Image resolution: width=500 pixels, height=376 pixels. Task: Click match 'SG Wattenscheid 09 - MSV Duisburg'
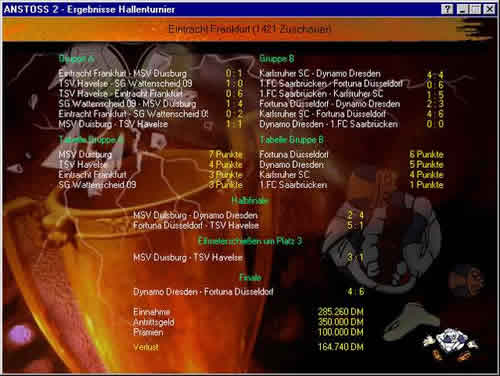pos(127,104)
